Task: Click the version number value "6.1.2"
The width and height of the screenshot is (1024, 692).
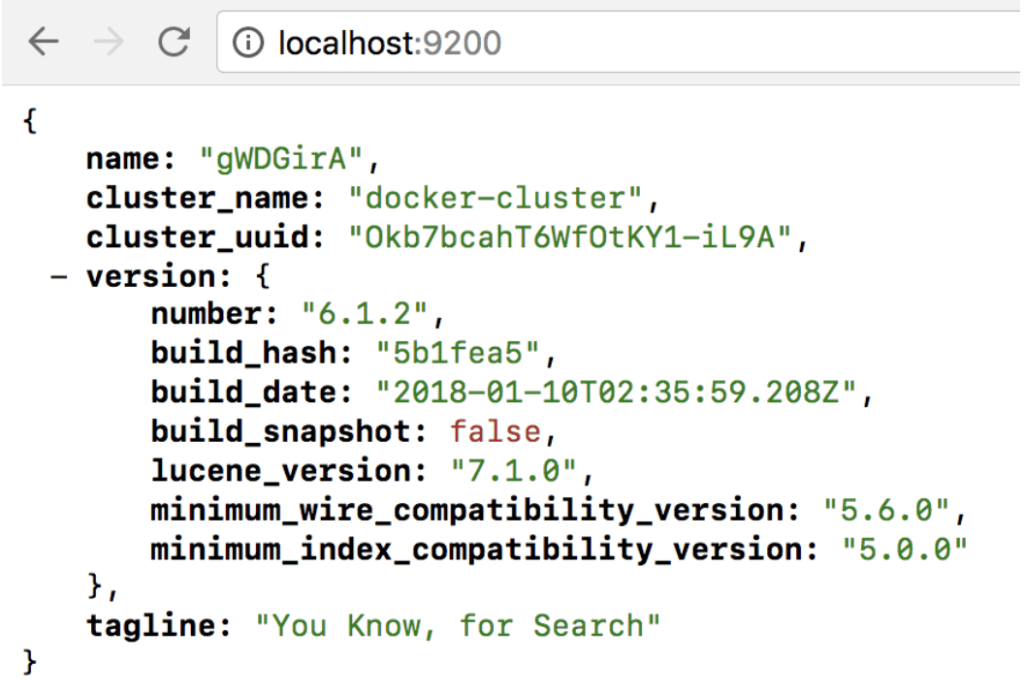Action: [x=365, y=314]
